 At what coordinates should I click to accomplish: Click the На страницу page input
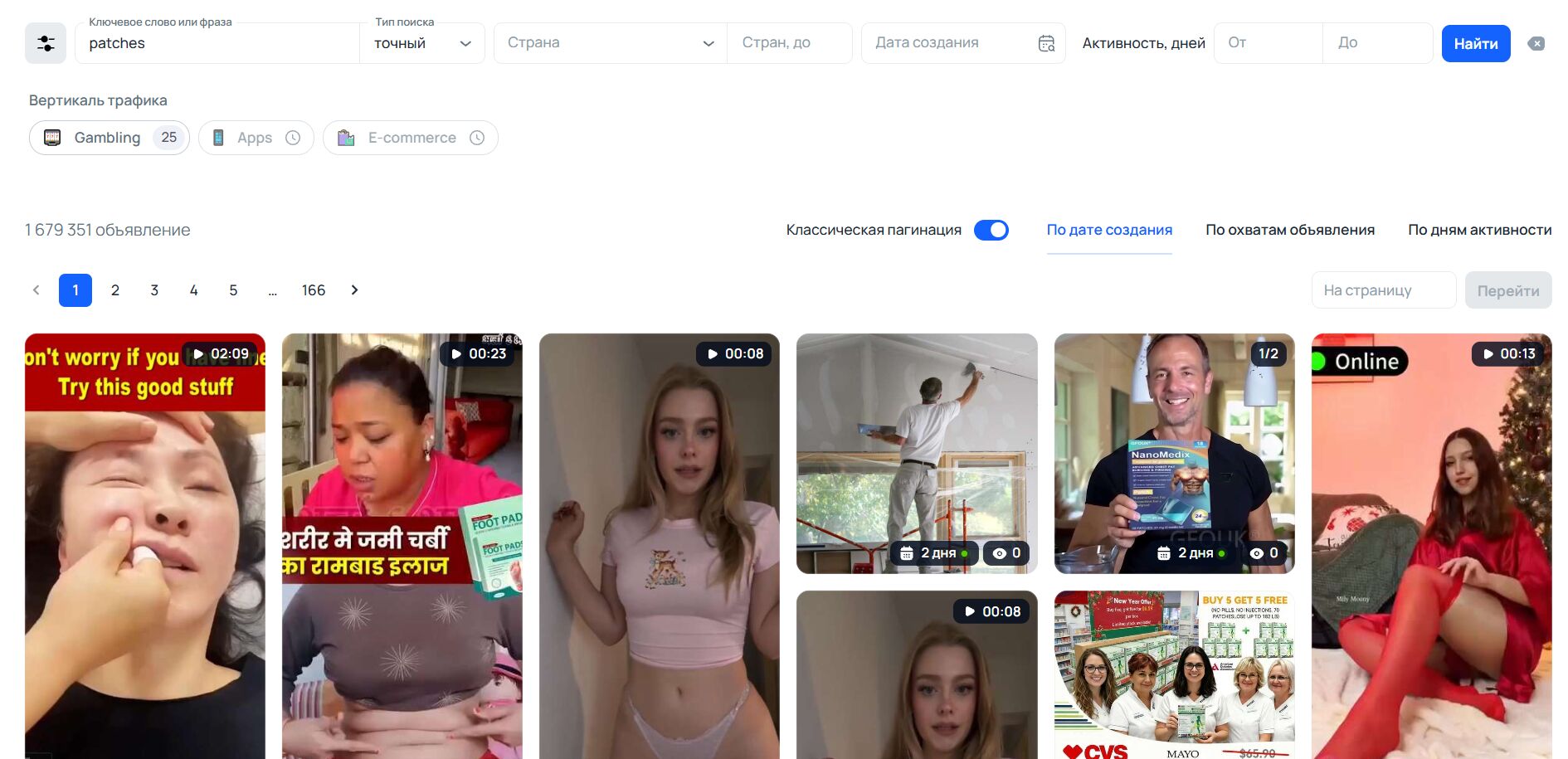pyautogui.click(x=1384, y=290)
